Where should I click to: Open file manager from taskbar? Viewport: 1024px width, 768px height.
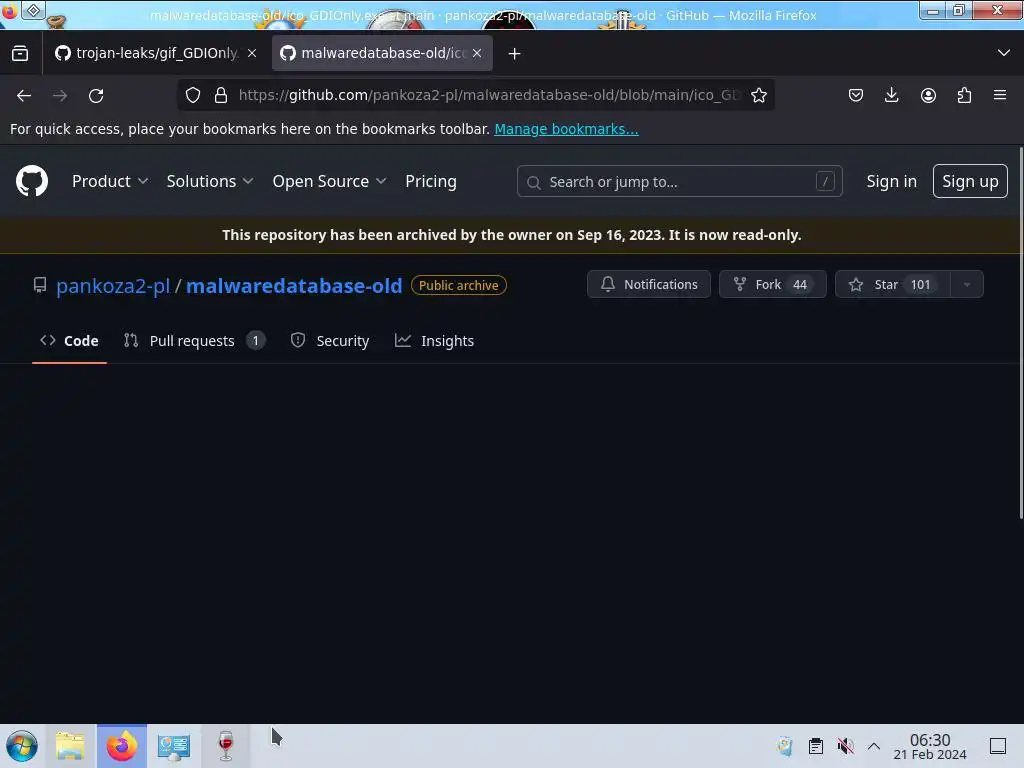click(70, 746)
